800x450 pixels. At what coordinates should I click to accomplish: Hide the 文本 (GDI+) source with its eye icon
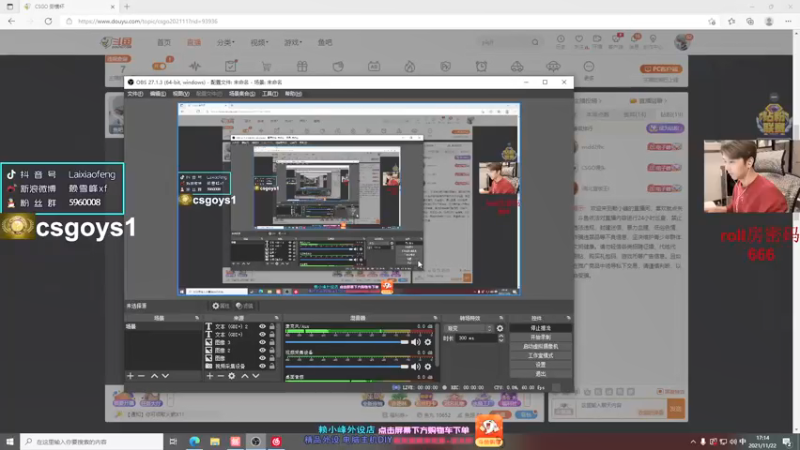click(262, 335)
